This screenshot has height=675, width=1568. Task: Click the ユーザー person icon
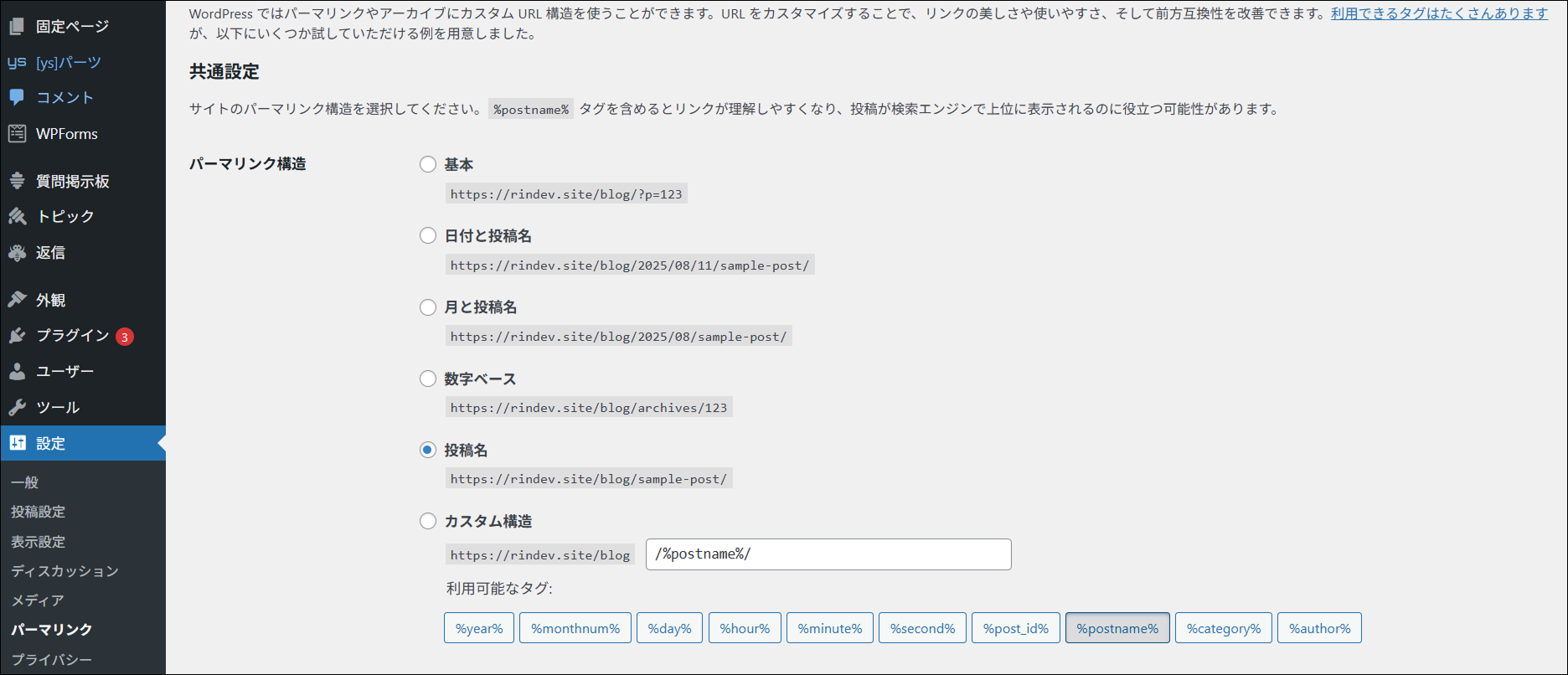17,371
